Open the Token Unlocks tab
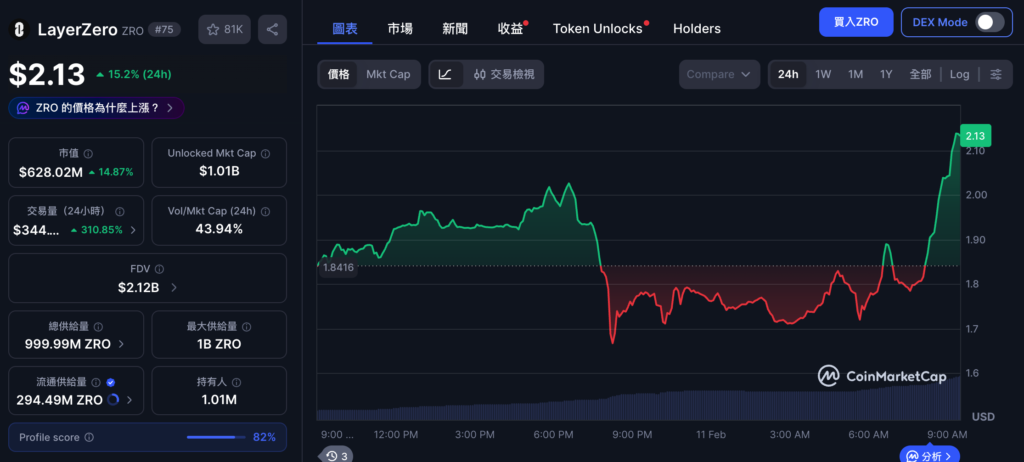 (x=598, y=29)
